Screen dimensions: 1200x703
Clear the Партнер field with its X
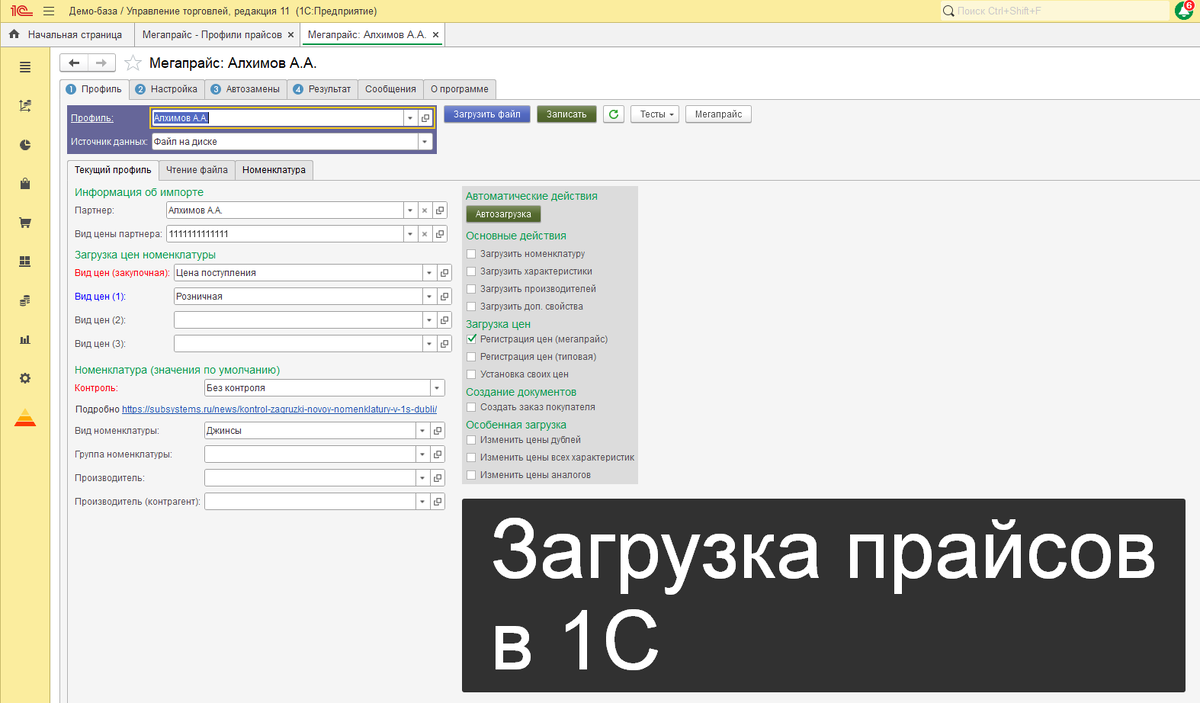click(424, 211)
